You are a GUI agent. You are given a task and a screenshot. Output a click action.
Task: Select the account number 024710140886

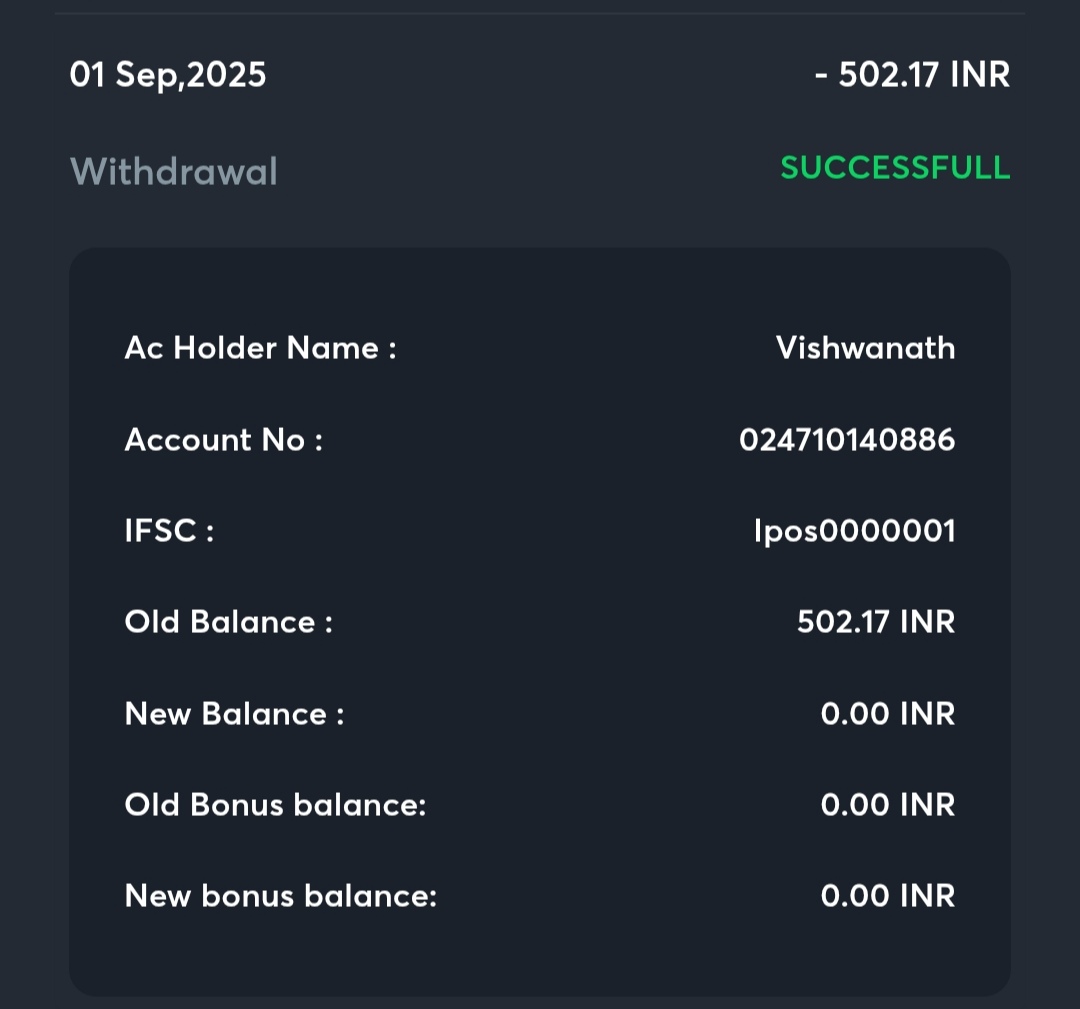tap(847, 440)
